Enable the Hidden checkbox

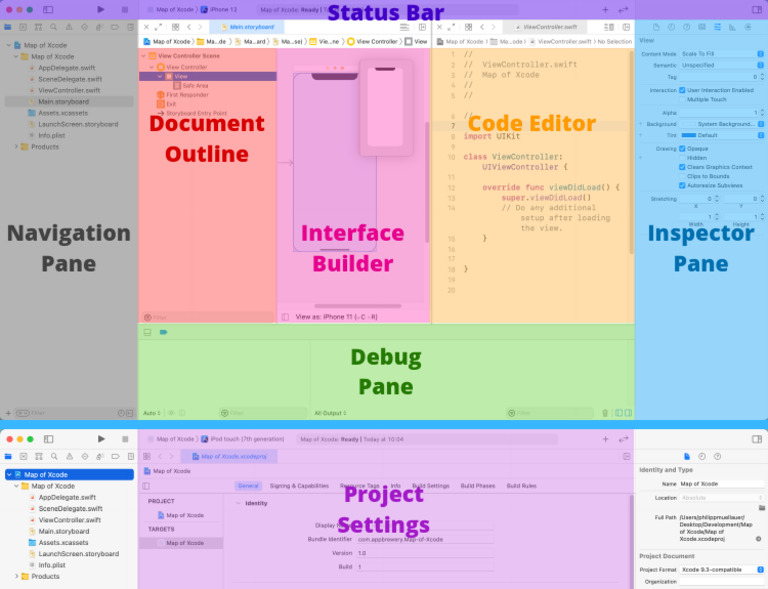click(x=682, y=158)
